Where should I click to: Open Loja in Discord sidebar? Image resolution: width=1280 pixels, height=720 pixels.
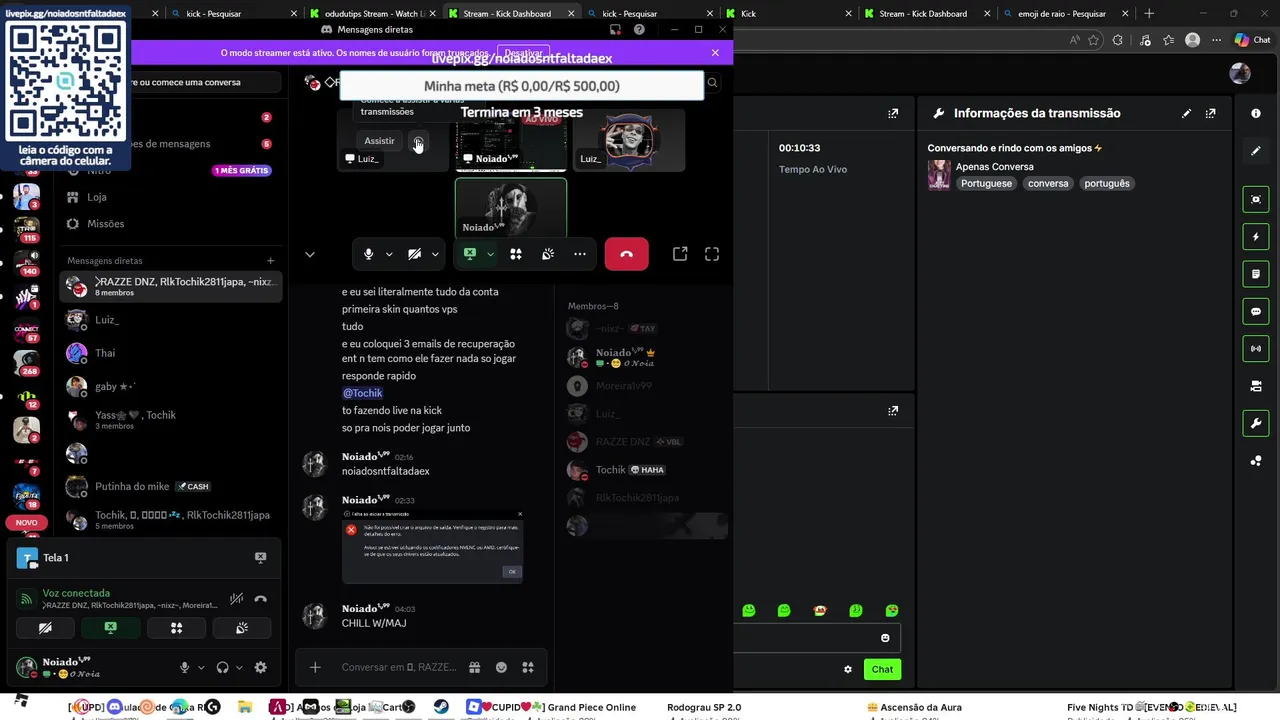pos(171,197)
